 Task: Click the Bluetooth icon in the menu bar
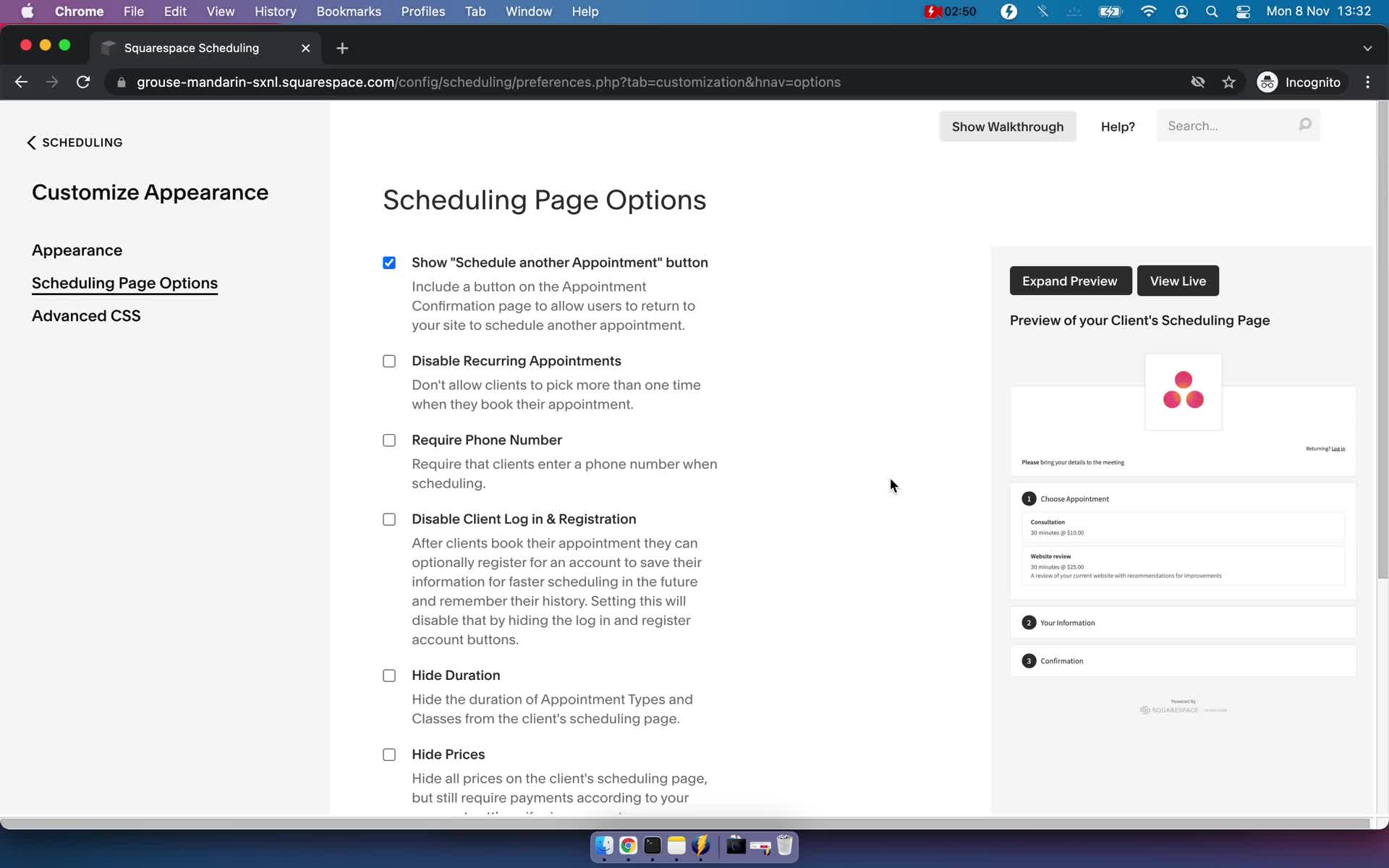1042,12
